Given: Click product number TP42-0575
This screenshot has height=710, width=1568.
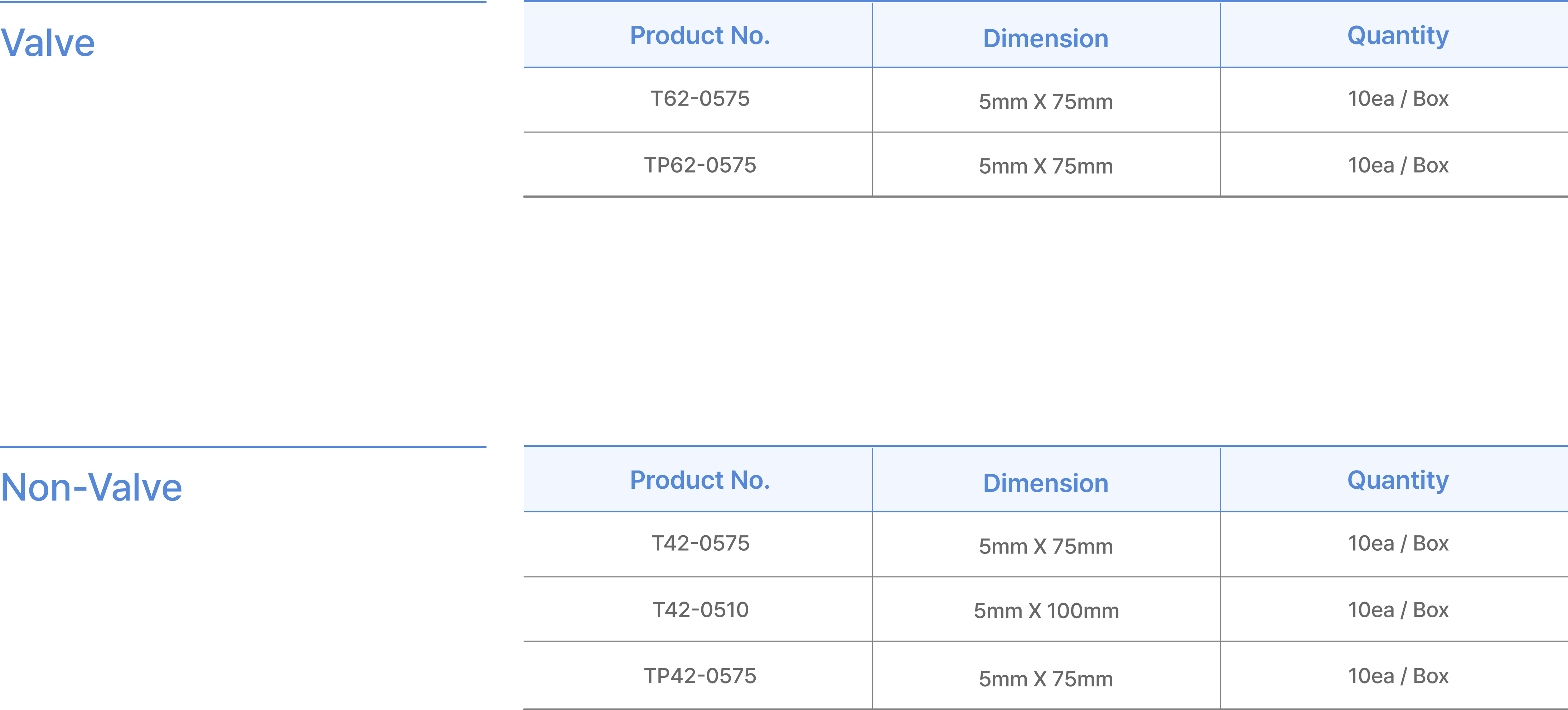Looking at the screenshot, I should click(700, 676).
